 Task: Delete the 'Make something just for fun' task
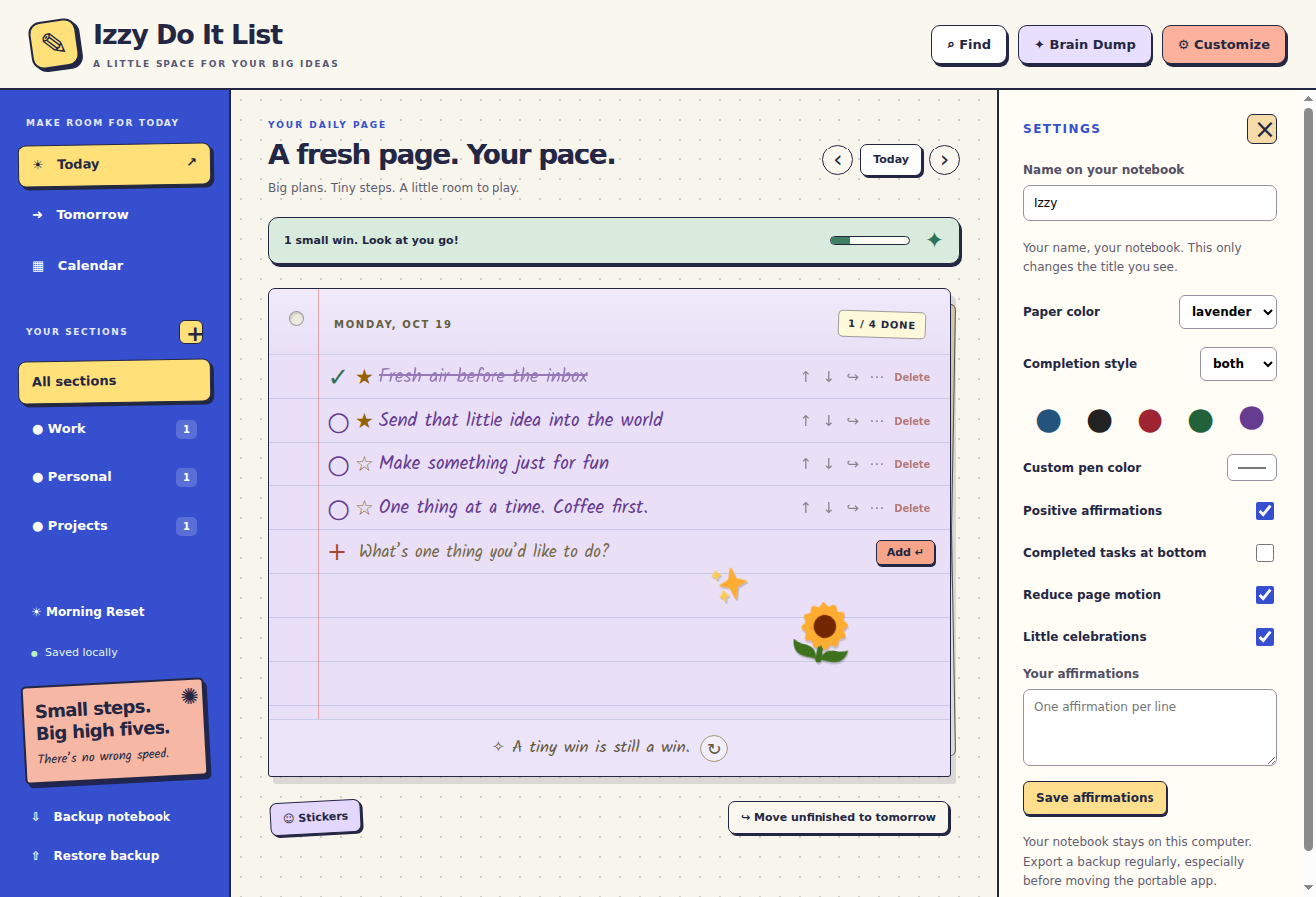(x=912, y=464)
